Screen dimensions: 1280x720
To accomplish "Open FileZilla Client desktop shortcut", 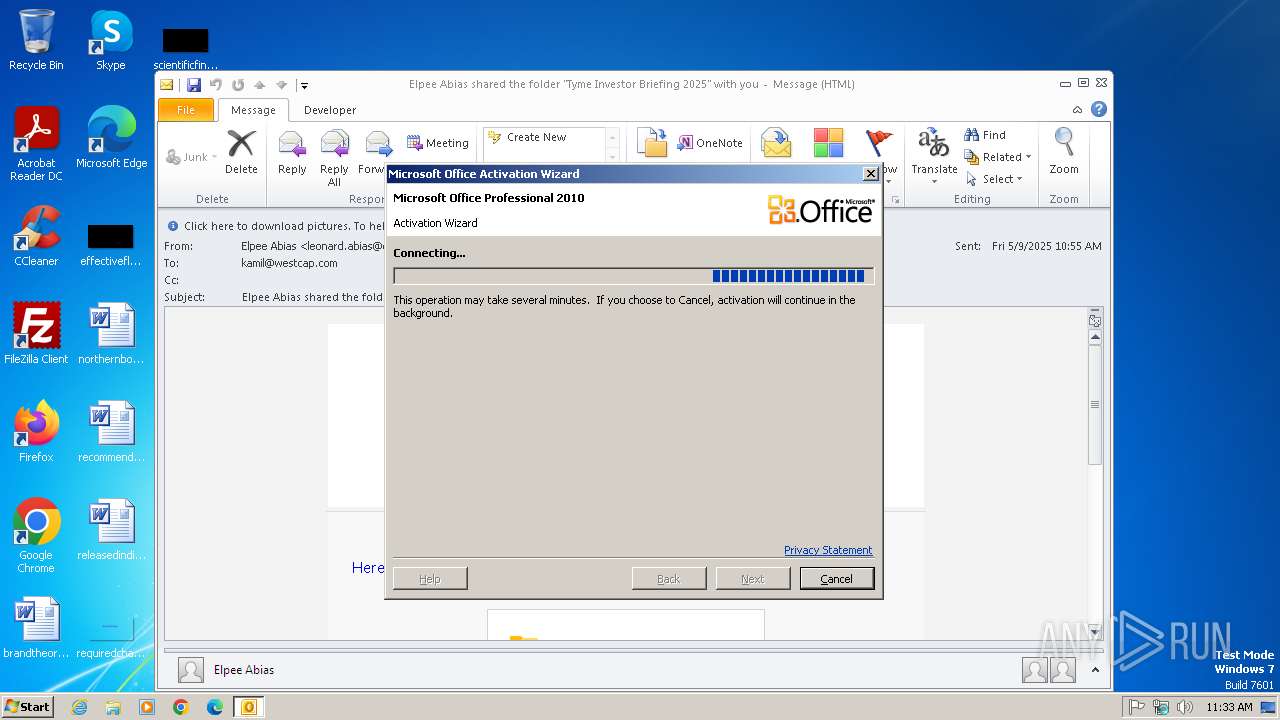I will coord(36,334).
